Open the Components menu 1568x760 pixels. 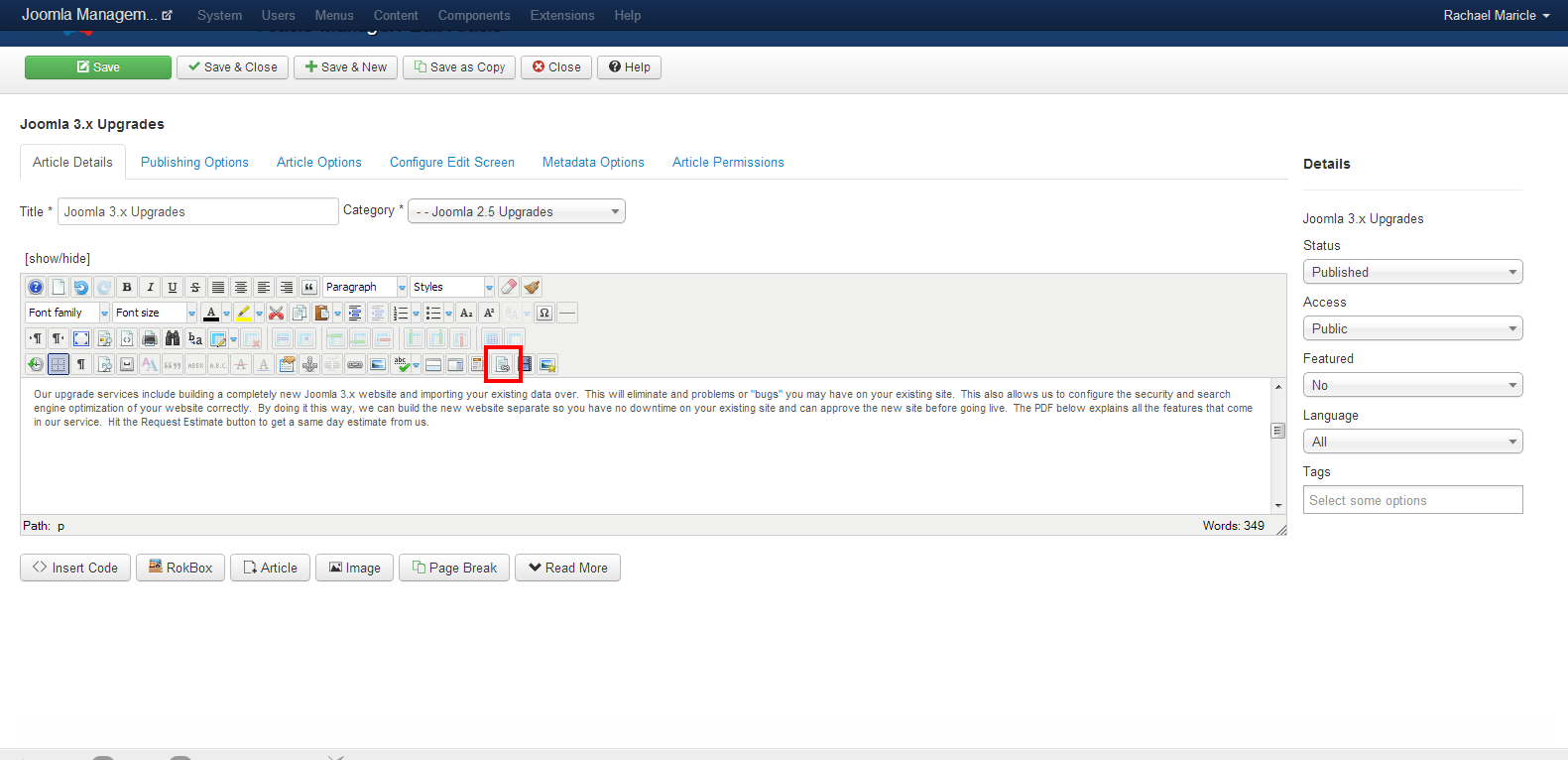pyautogui.click(x=474, y=15)
